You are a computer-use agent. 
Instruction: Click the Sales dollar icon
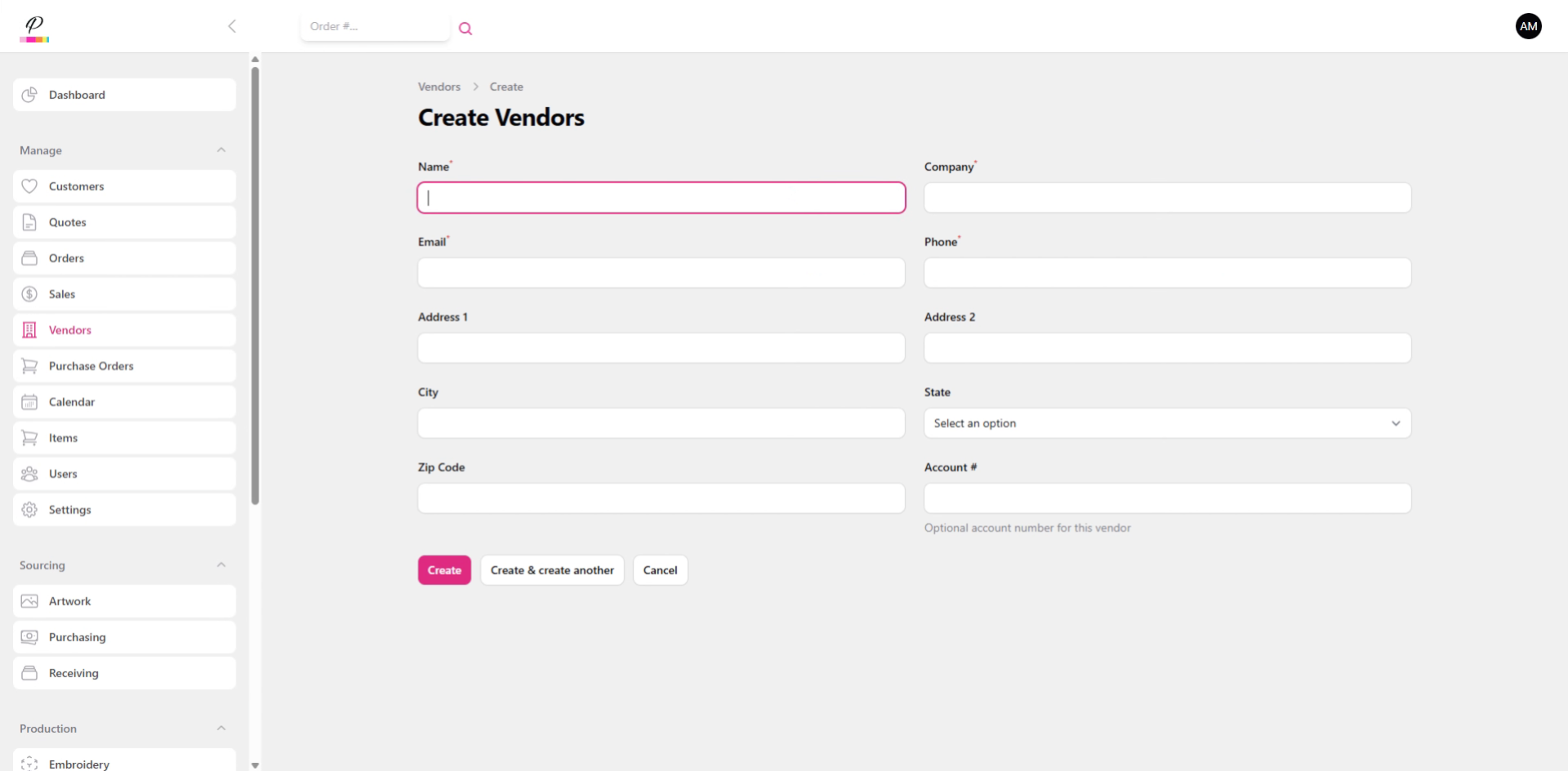click(x=29, y=294)
